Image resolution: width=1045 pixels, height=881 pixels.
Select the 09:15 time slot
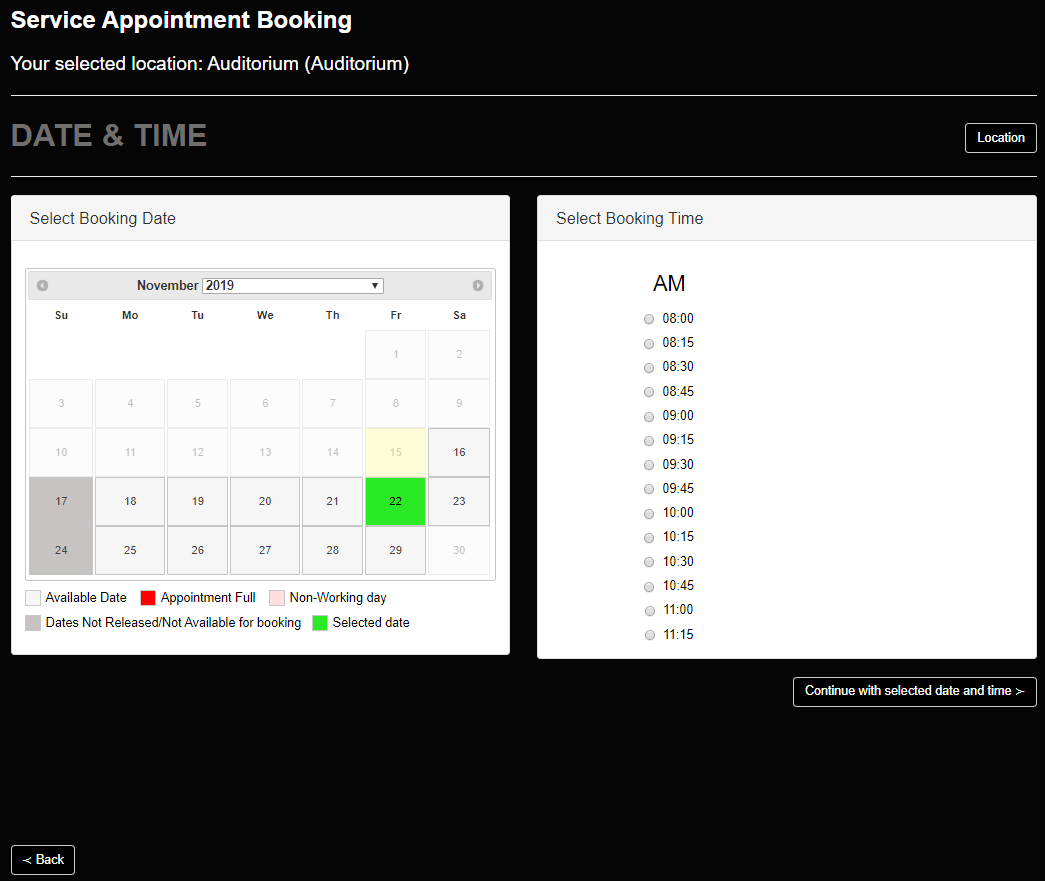649,440
